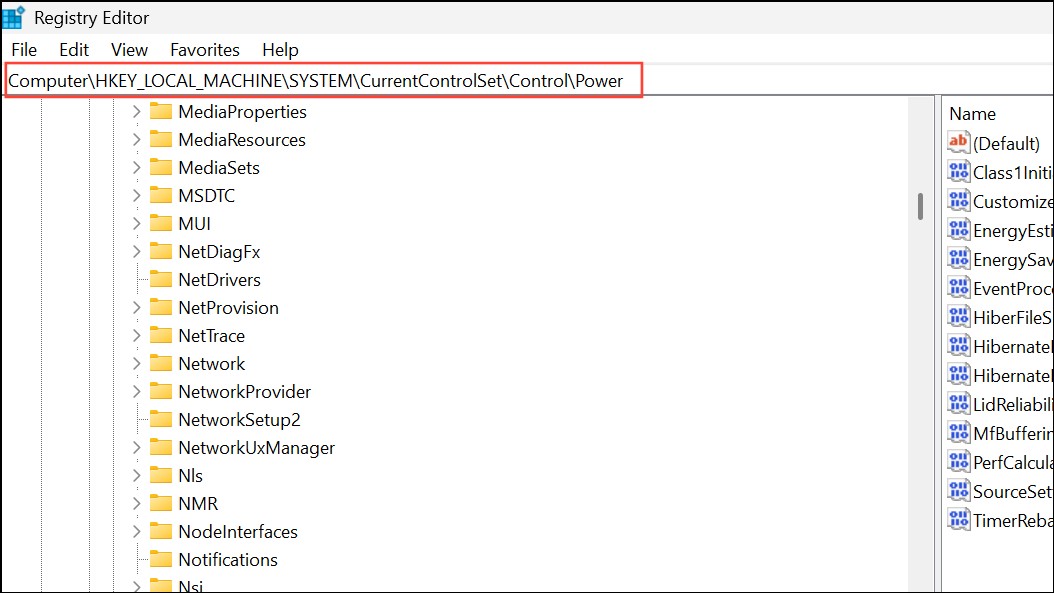Image resolution: width=1054 pixels, height=593 pixels.
Task: Click the NetworkProvider key name
Action: point(245,391)
